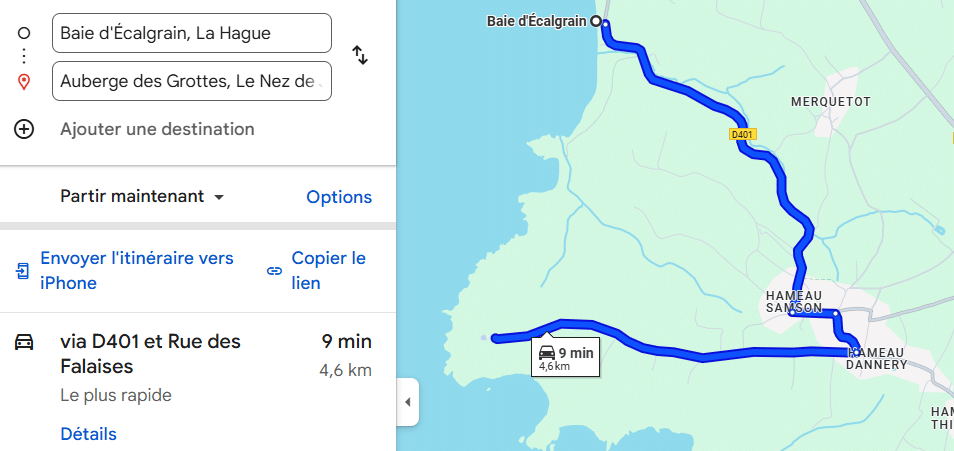
Task: Click the copy link chain icon
Action: 274,271
